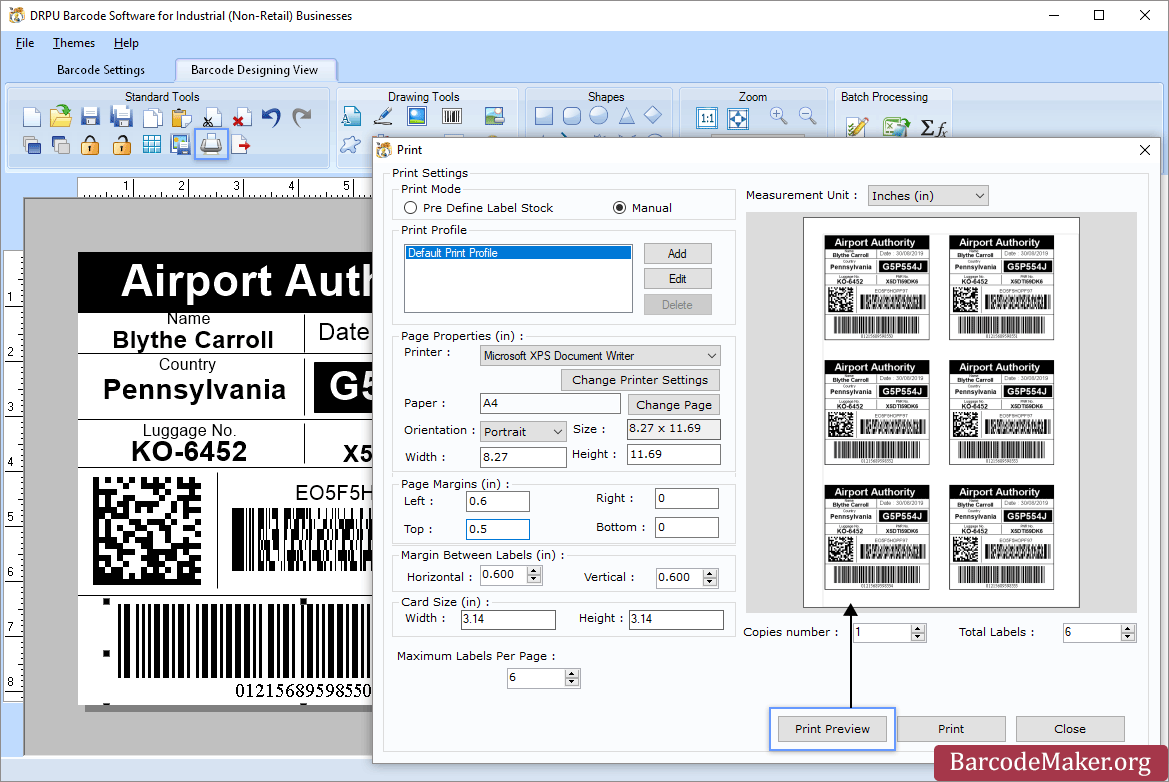
Task: Decrease the Total Labels value
Action: click(1128, 637)
